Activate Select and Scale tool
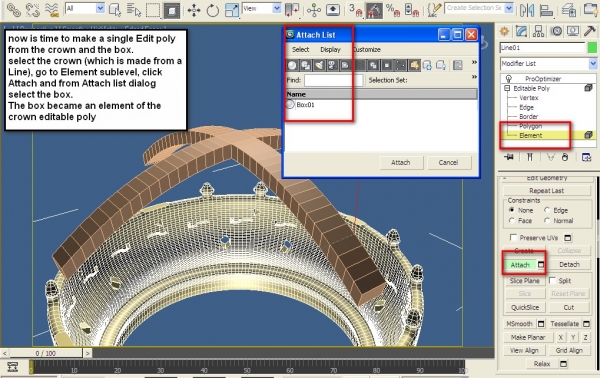The image size is (600, 378). point(232,10)
